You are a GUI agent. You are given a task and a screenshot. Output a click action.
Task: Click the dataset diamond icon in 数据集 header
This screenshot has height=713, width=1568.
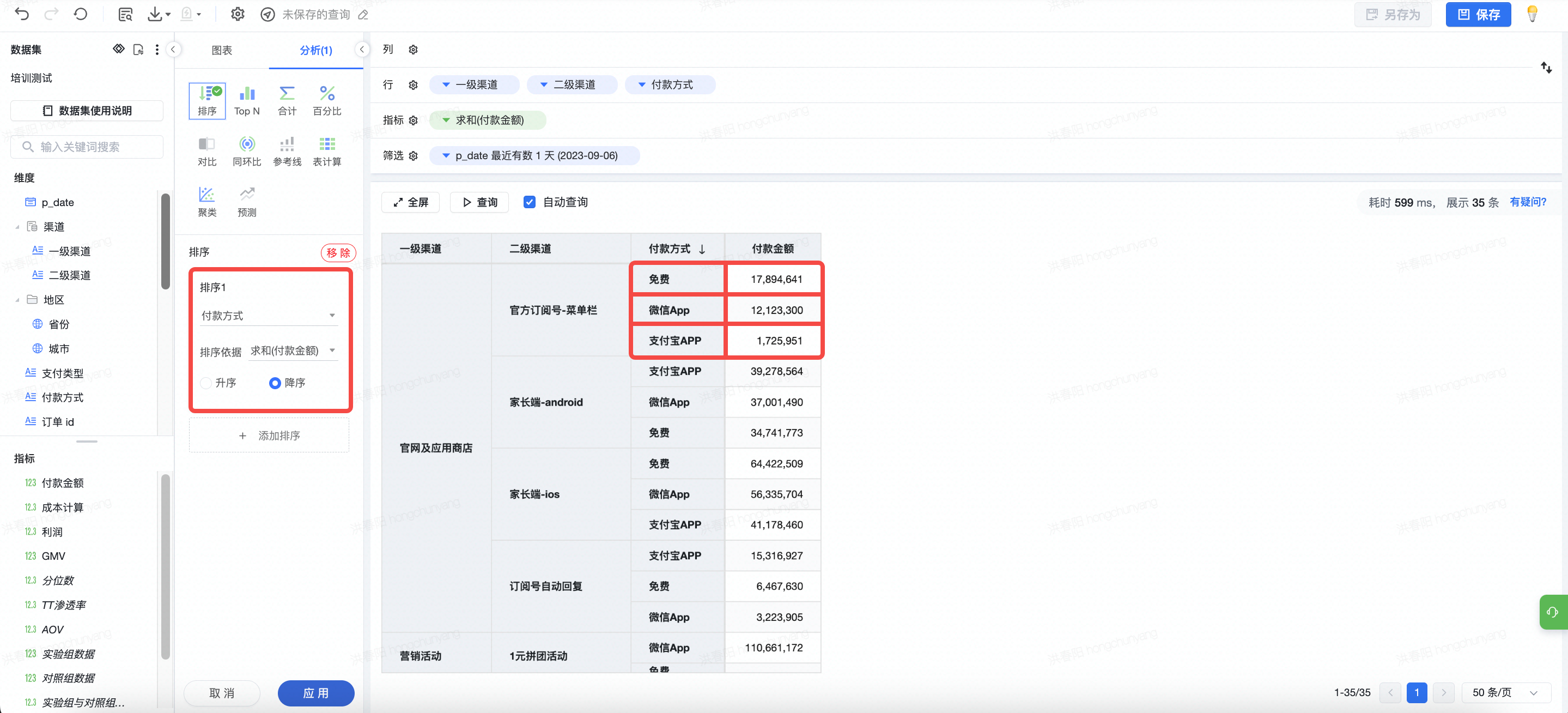pyautogui.click(x=119, y=49)
